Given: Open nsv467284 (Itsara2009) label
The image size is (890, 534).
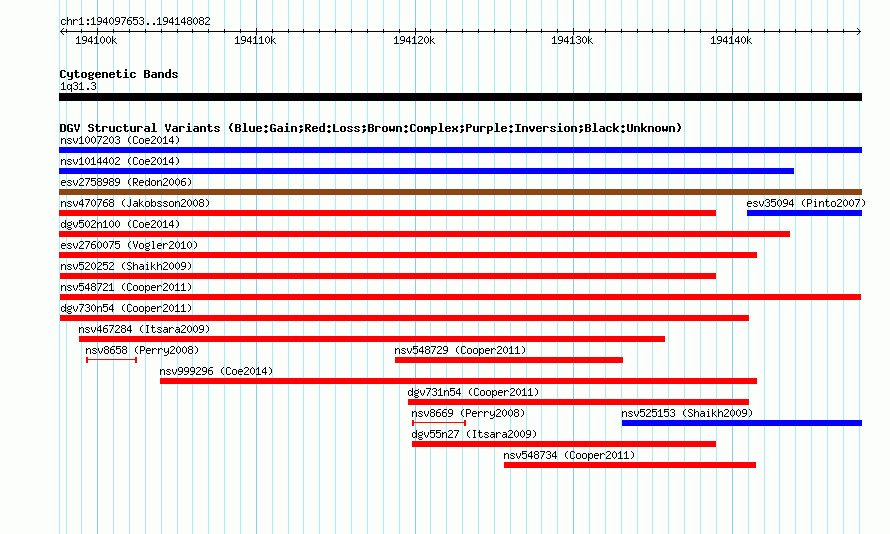Looking at the screenshot, I should click(x=144, y=329).
